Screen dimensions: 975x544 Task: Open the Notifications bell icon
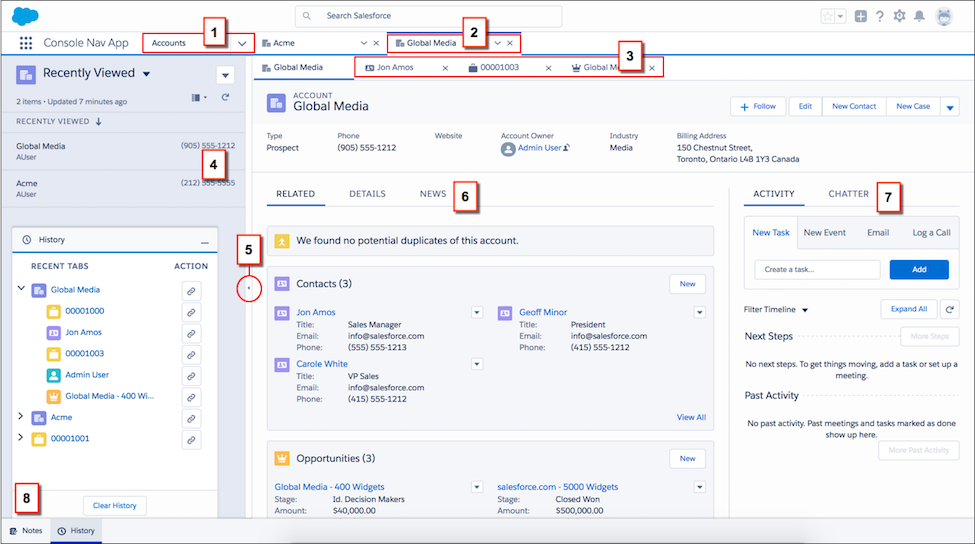coord(919,16)
